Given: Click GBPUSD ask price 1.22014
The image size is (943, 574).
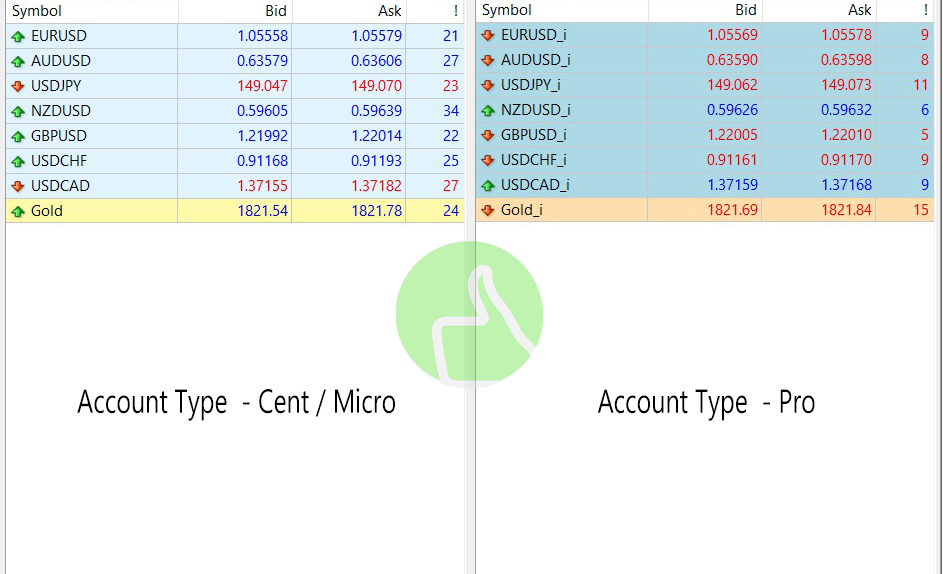Looking at the screenshot, I should 376,136.
